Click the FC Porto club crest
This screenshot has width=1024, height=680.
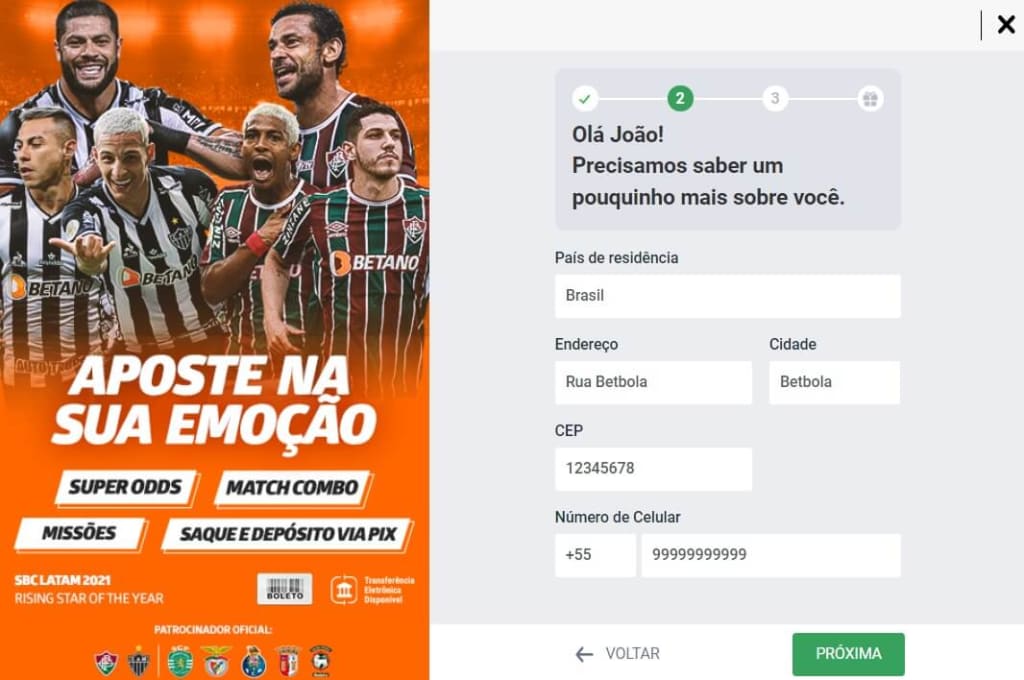tap(253, 662)
